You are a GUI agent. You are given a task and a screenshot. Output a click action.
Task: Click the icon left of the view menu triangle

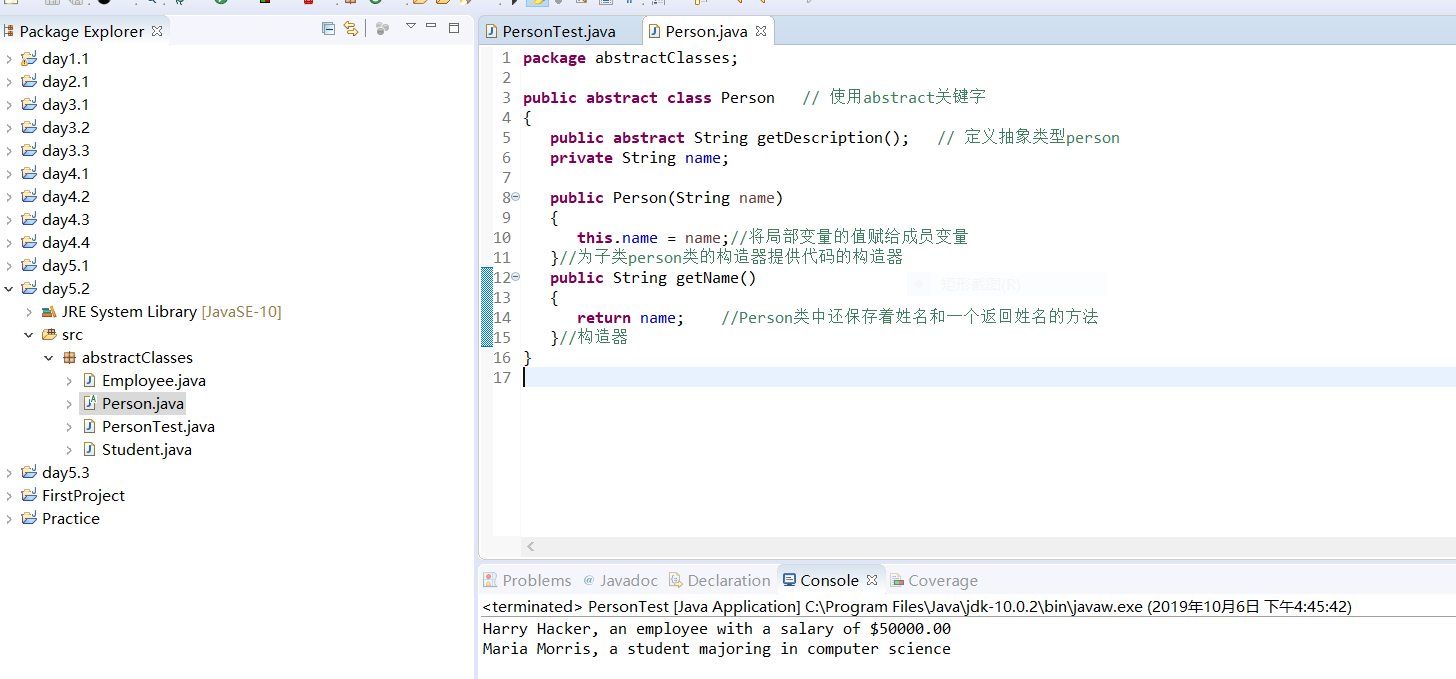coord(382,29)
